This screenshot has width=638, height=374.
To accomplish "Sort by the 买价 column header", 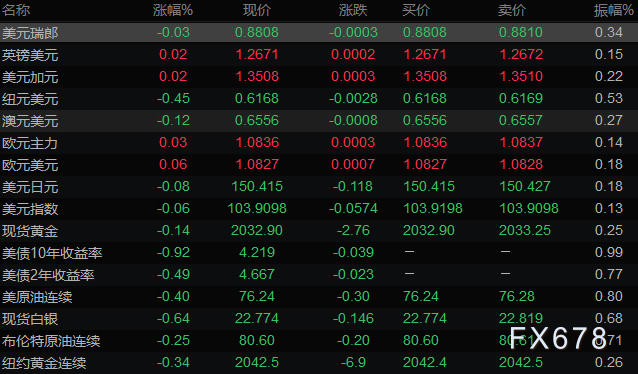I will point(416,10).
